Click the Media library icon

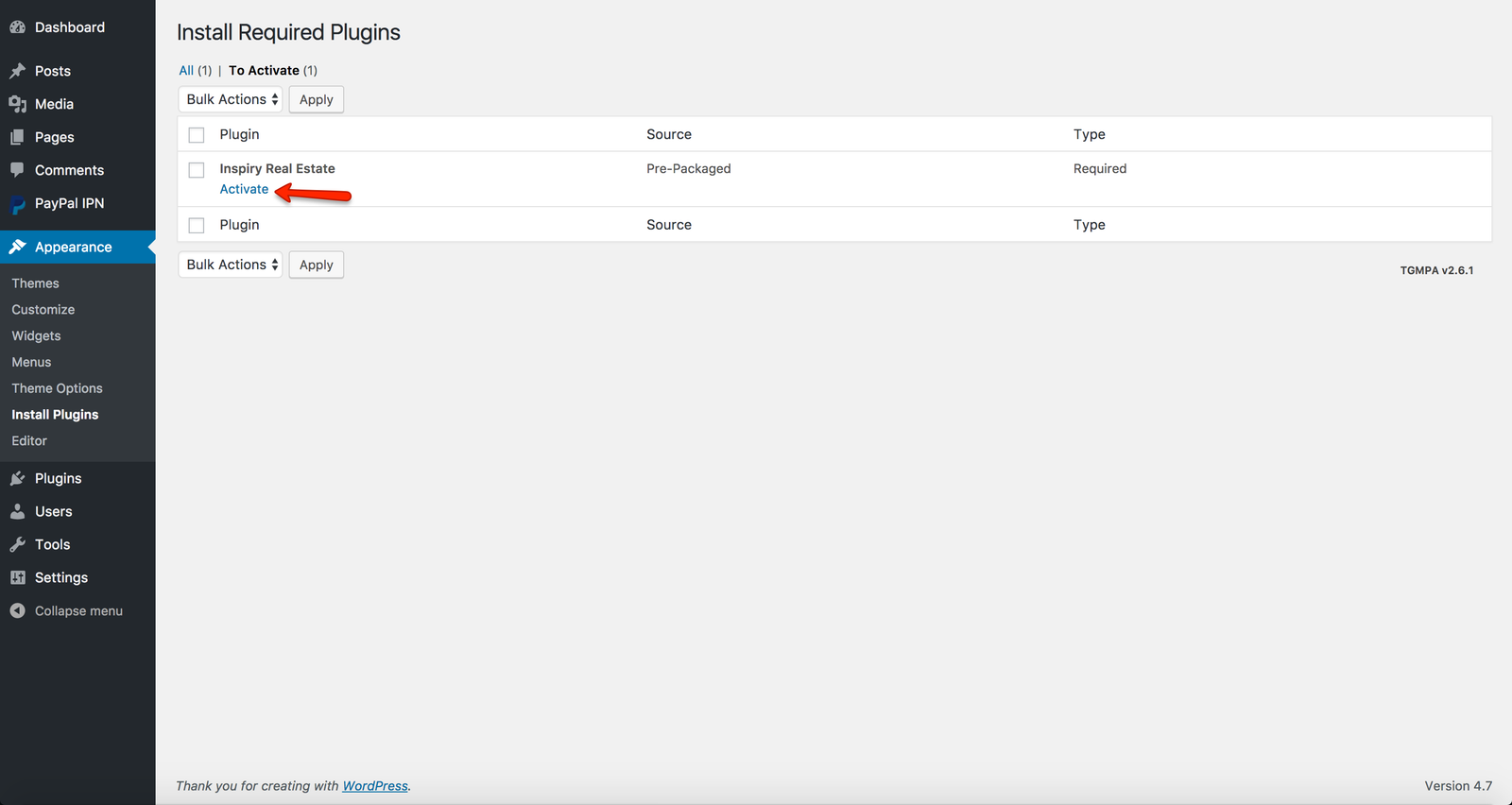pos(17,104)
